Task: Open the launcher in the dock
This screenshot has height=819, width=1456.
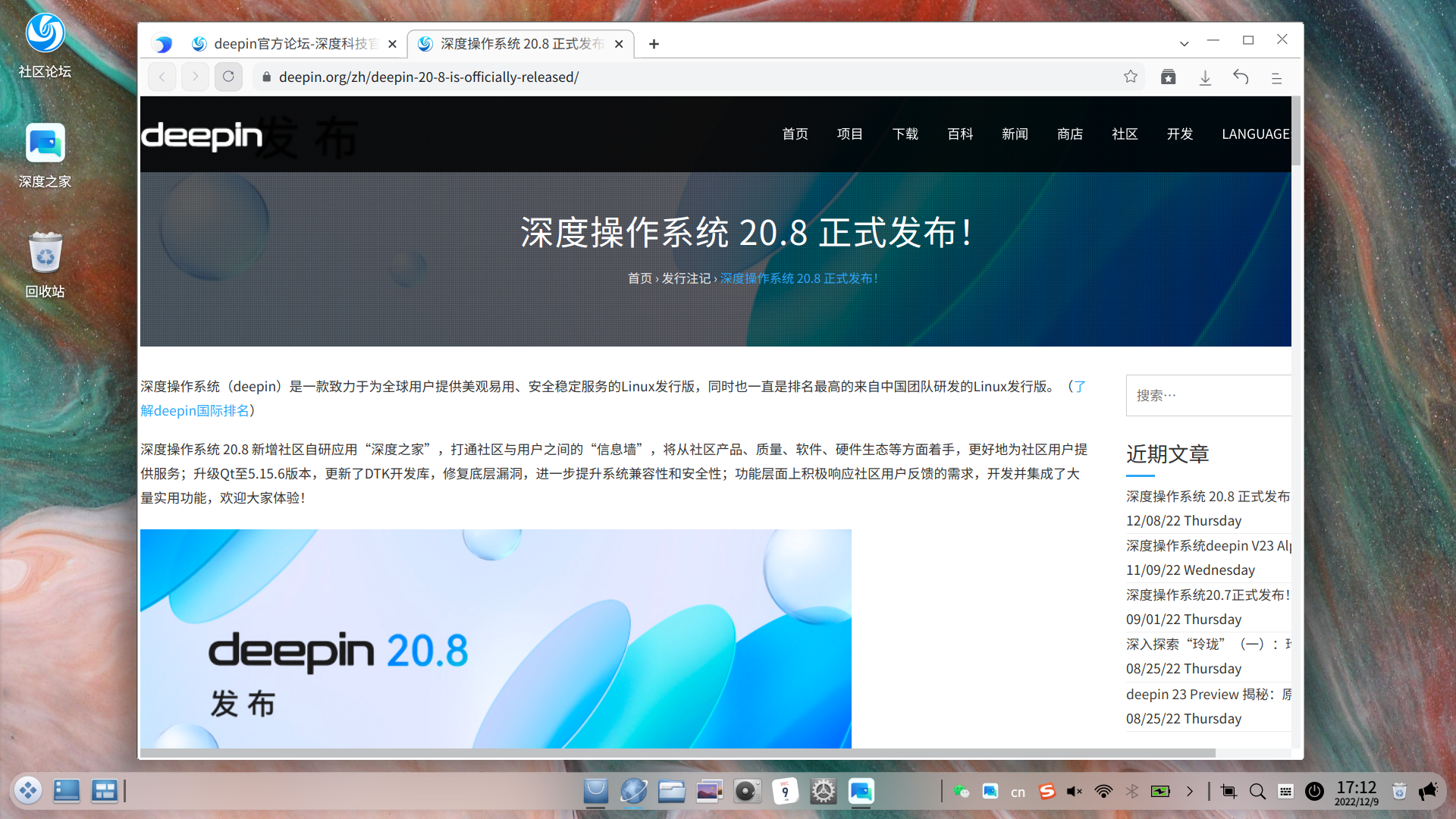Action: (28, 791)
